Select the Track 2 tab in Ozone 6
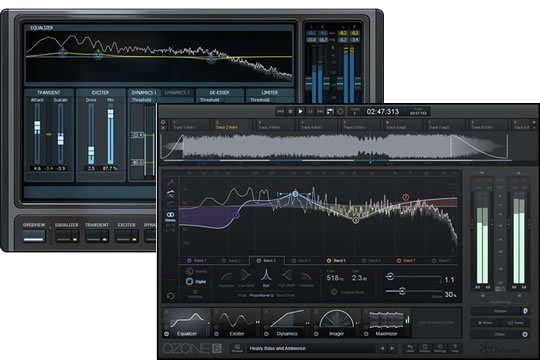Image resolution: width=540 pixels, height=360 pixels. point(232,125)
